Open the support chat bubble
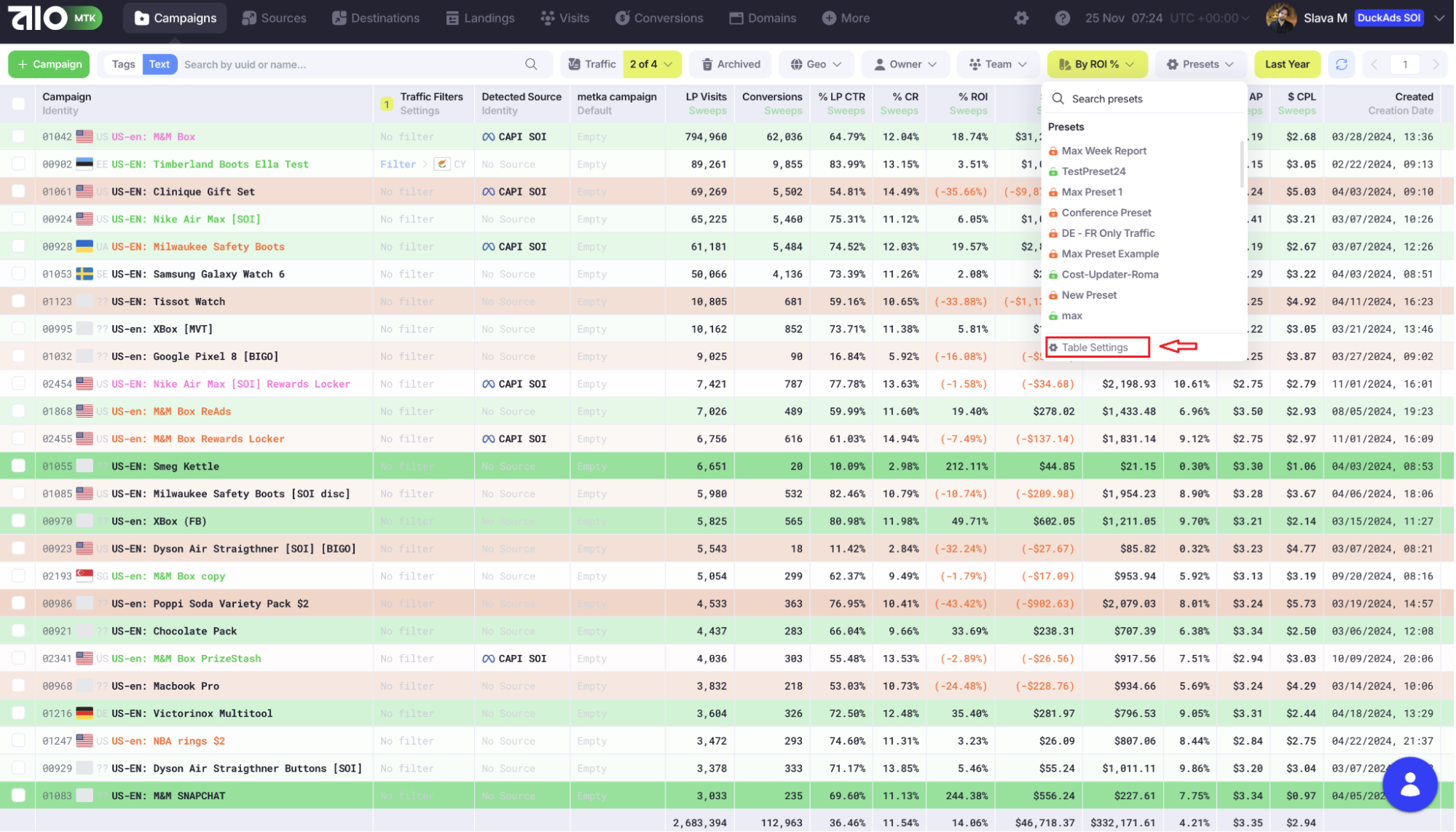 (1409, 784)
